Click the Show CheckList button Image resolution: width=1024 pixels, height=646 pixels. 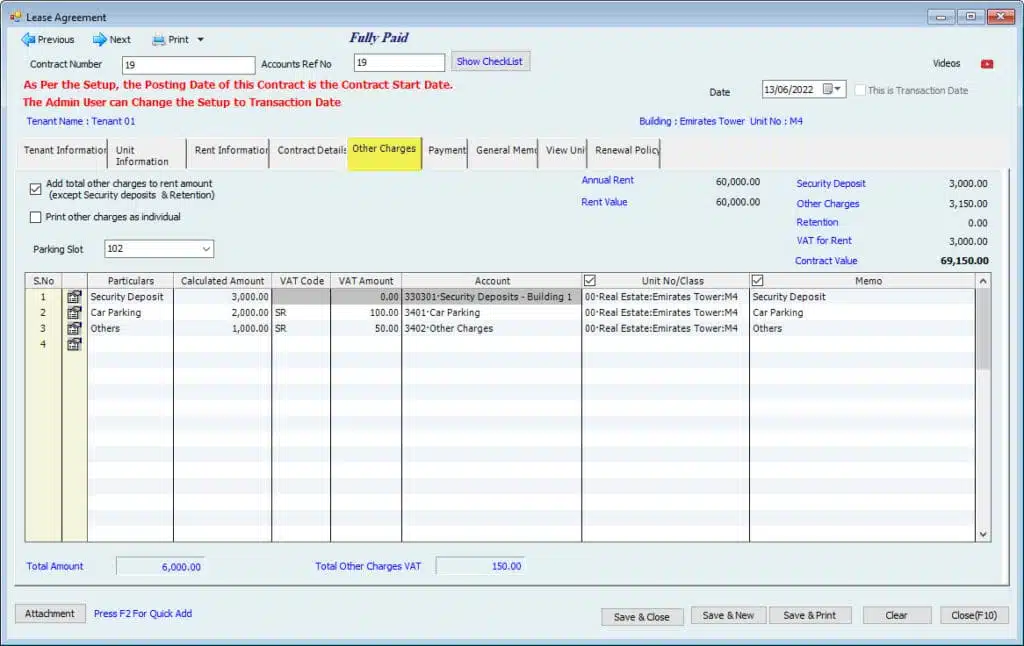click(490, 62)
